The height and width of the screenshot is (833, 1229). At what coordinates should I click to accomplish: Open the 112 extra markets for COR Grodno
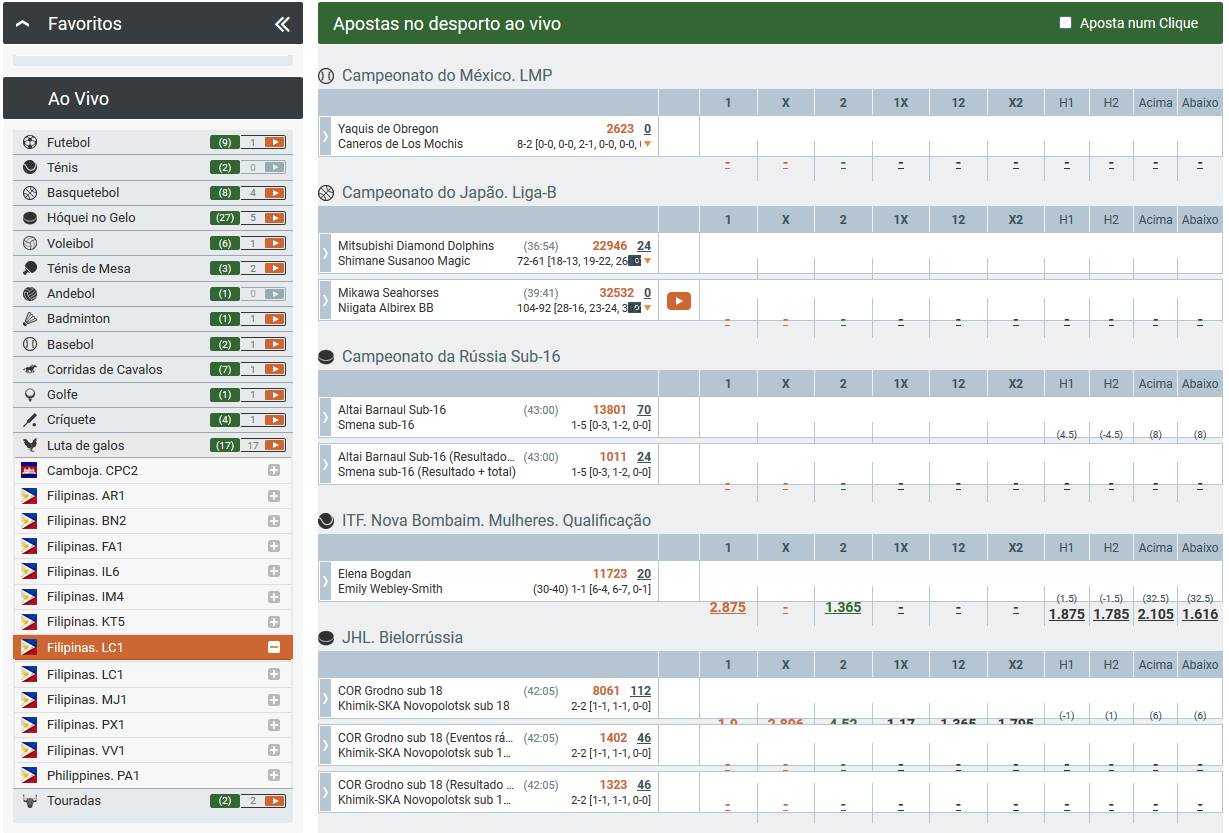click(x=640, y=691)
